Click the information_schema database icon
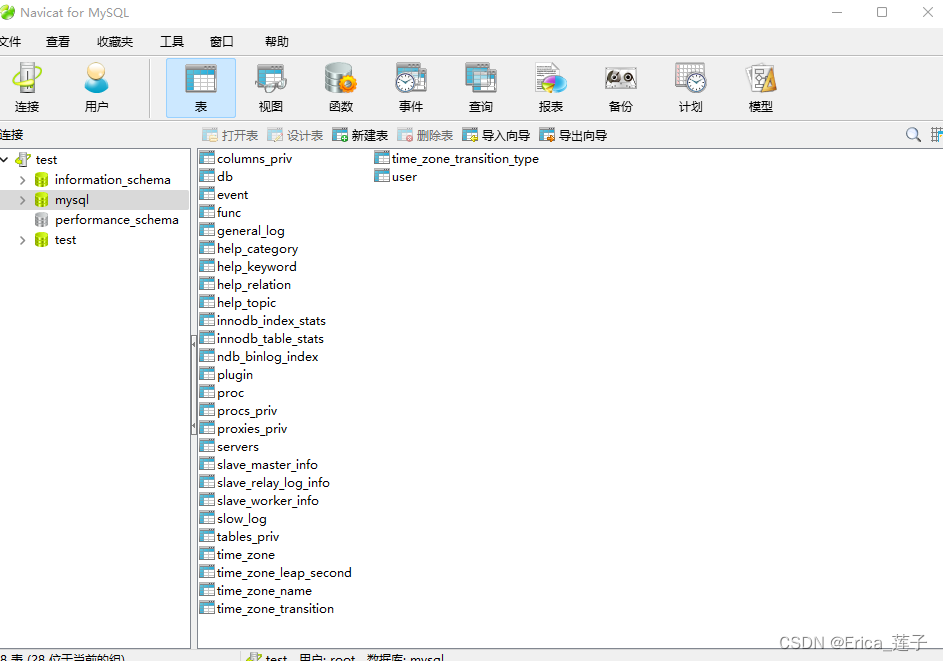This screenshot has height=661, width=943. tap(41, 180)
